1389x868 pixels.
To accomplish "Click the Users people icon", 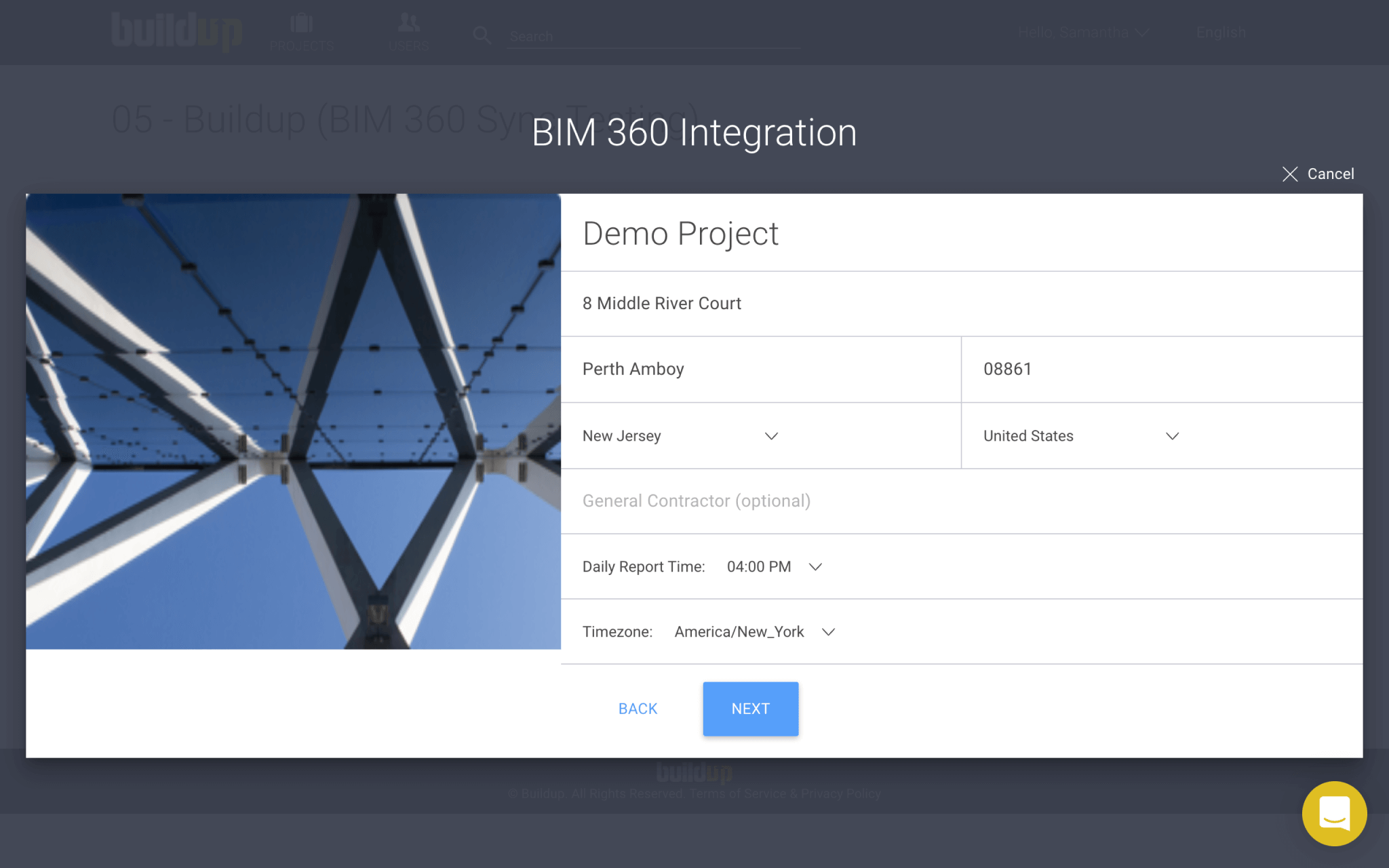I will click(x=408, y=23).
